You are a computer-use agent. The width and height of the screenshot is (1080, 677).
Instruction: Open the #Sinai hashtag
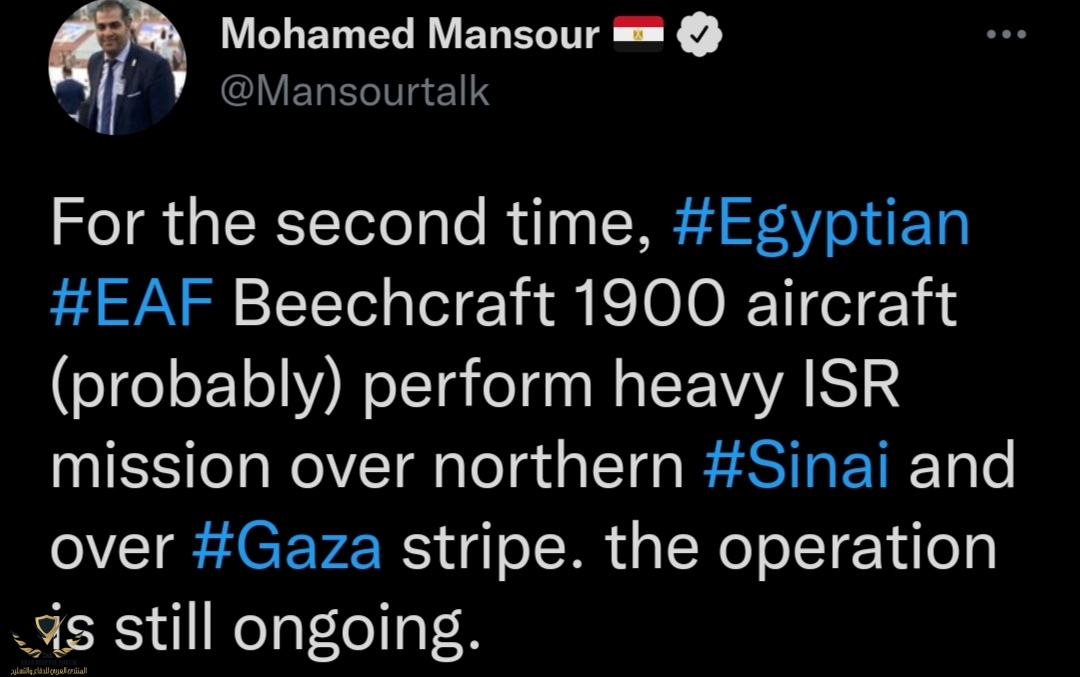point(796,465)
